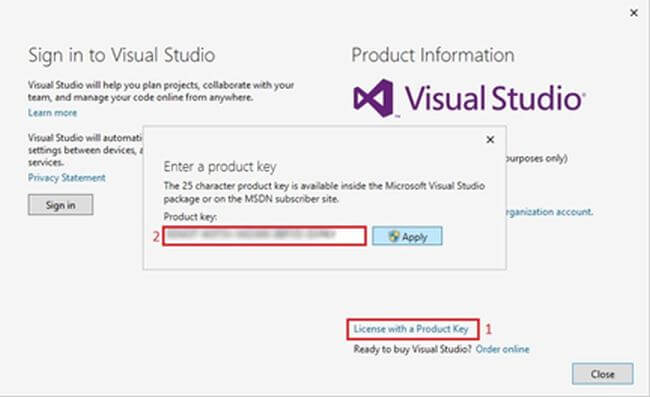Click the Sign in button

[61, 205]
